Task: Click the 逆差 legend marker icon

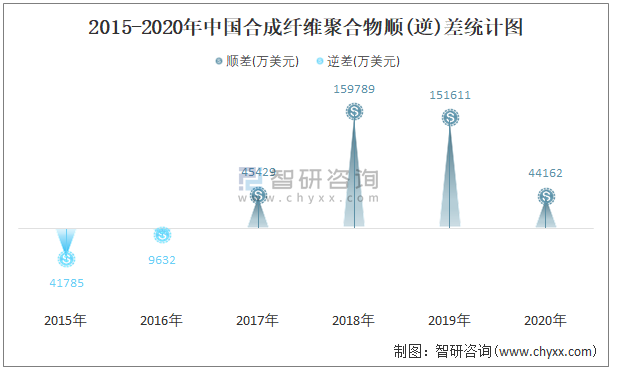Action: 320,61
